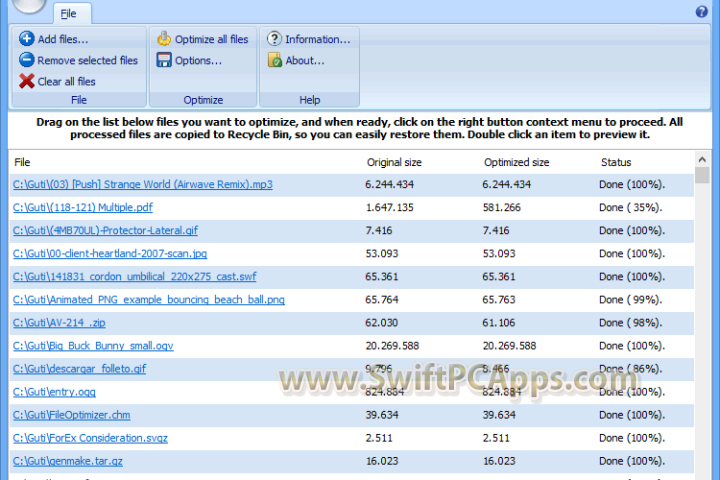Choose the Remove selected files label
The width and height of the screenshot is (720, 480).
[87, 61]
